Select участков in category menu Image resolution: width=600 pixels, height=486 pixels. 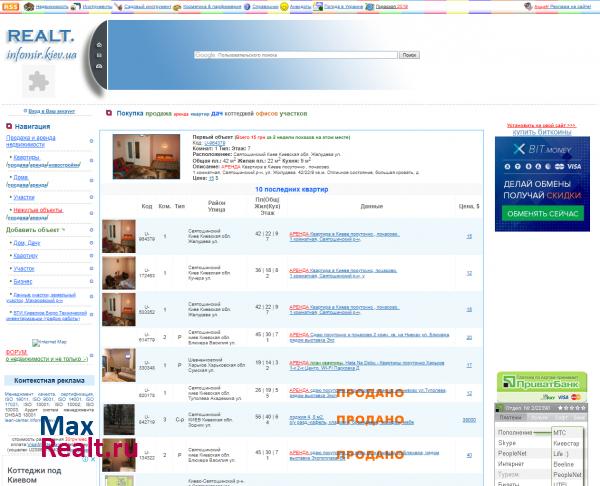click(293, 114)
